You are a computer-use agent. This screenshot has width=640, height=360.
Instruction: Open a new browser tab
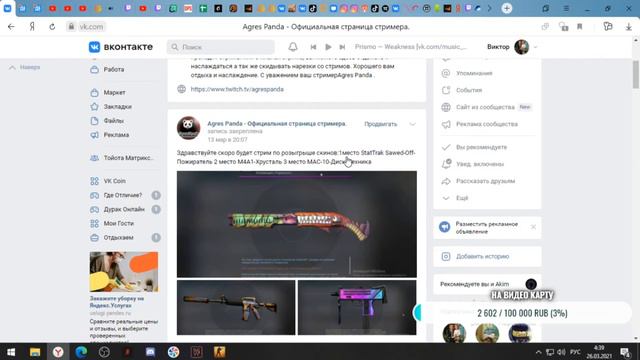click(507, 8)
